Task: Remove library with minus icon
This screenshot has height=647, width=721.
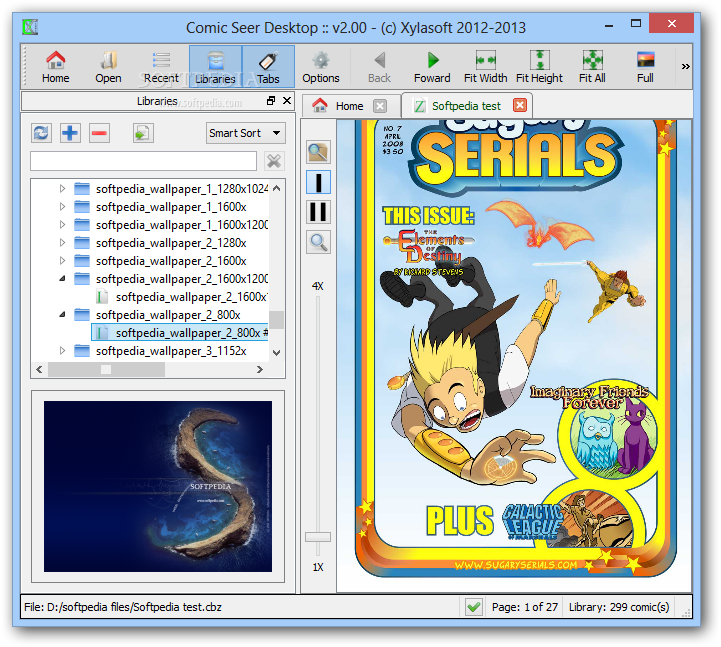Action: (x=99, y=133)
